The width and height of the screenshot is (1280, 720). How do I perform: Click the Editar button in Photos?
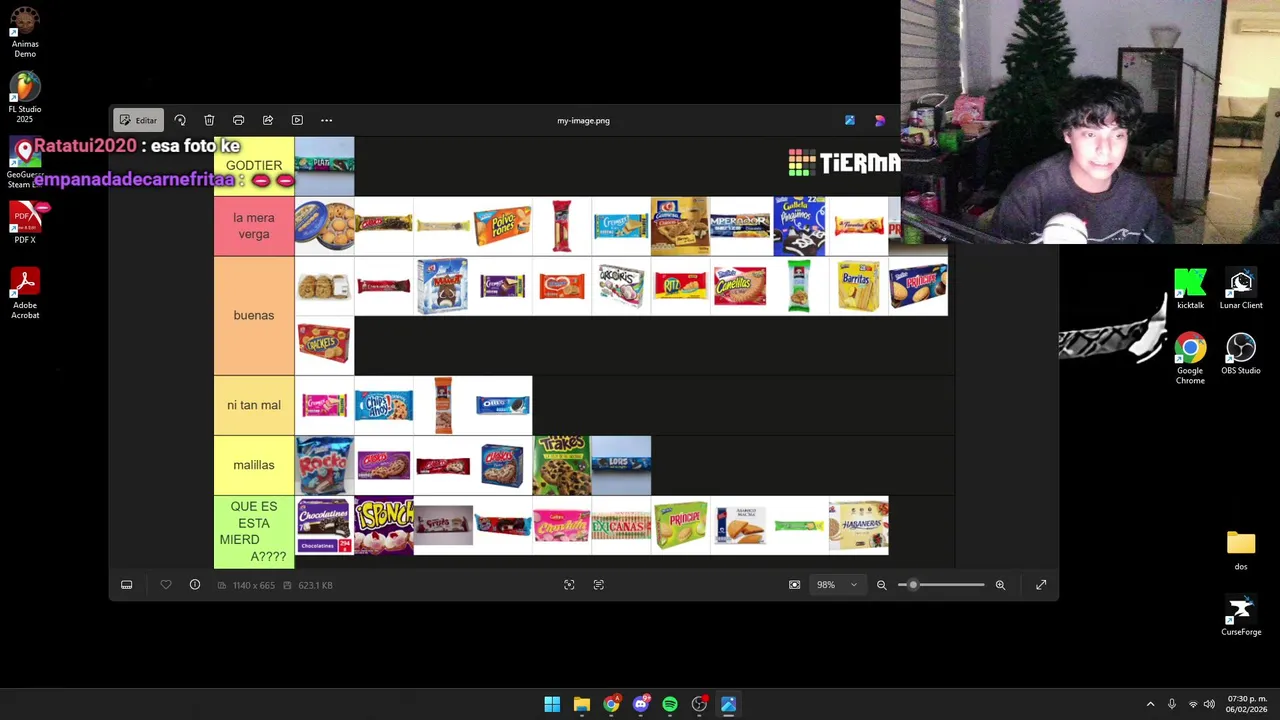(x=138, y=120)
